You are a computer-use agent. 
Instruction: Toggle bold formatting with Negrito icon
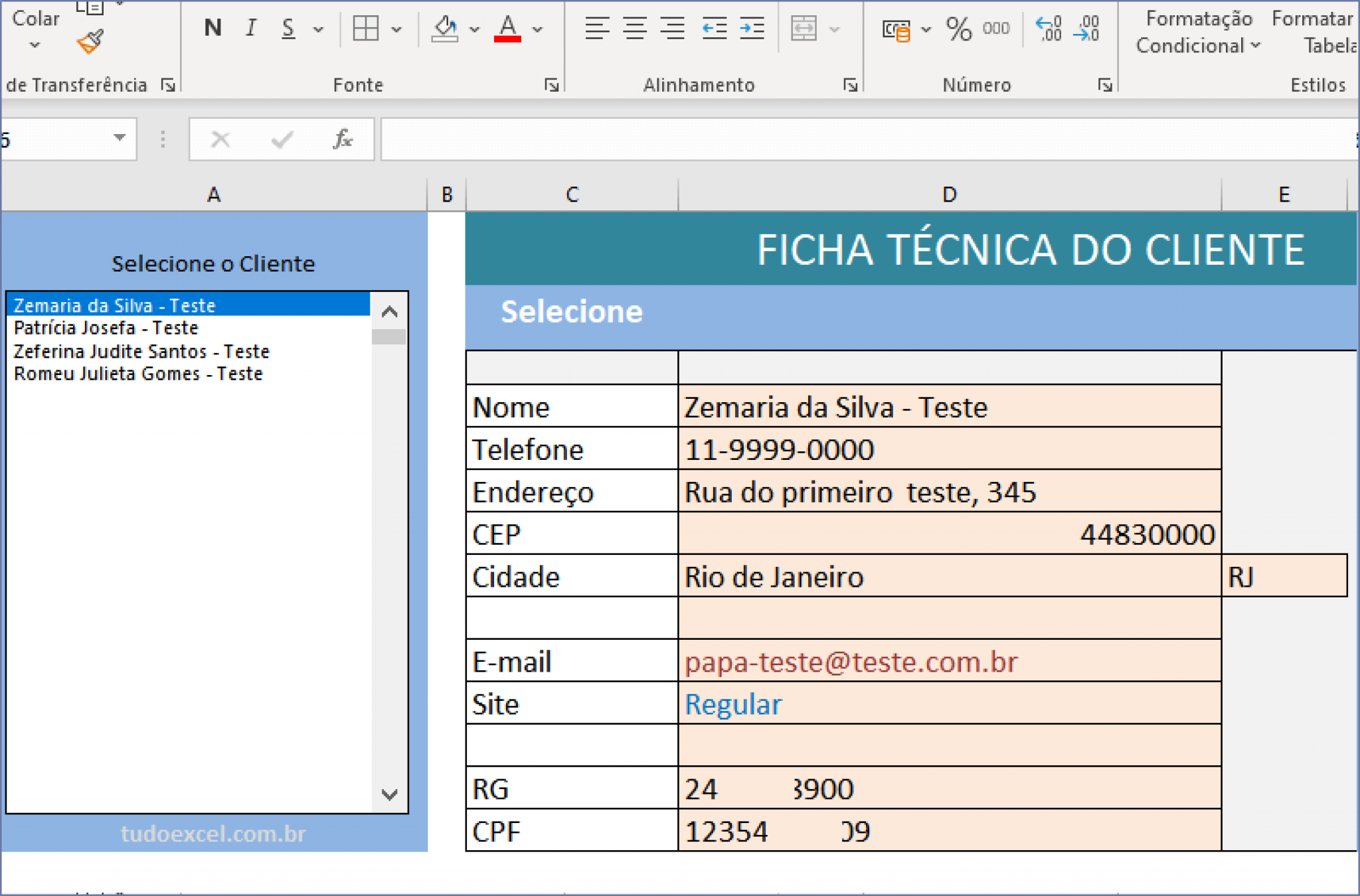coord(212,28)
